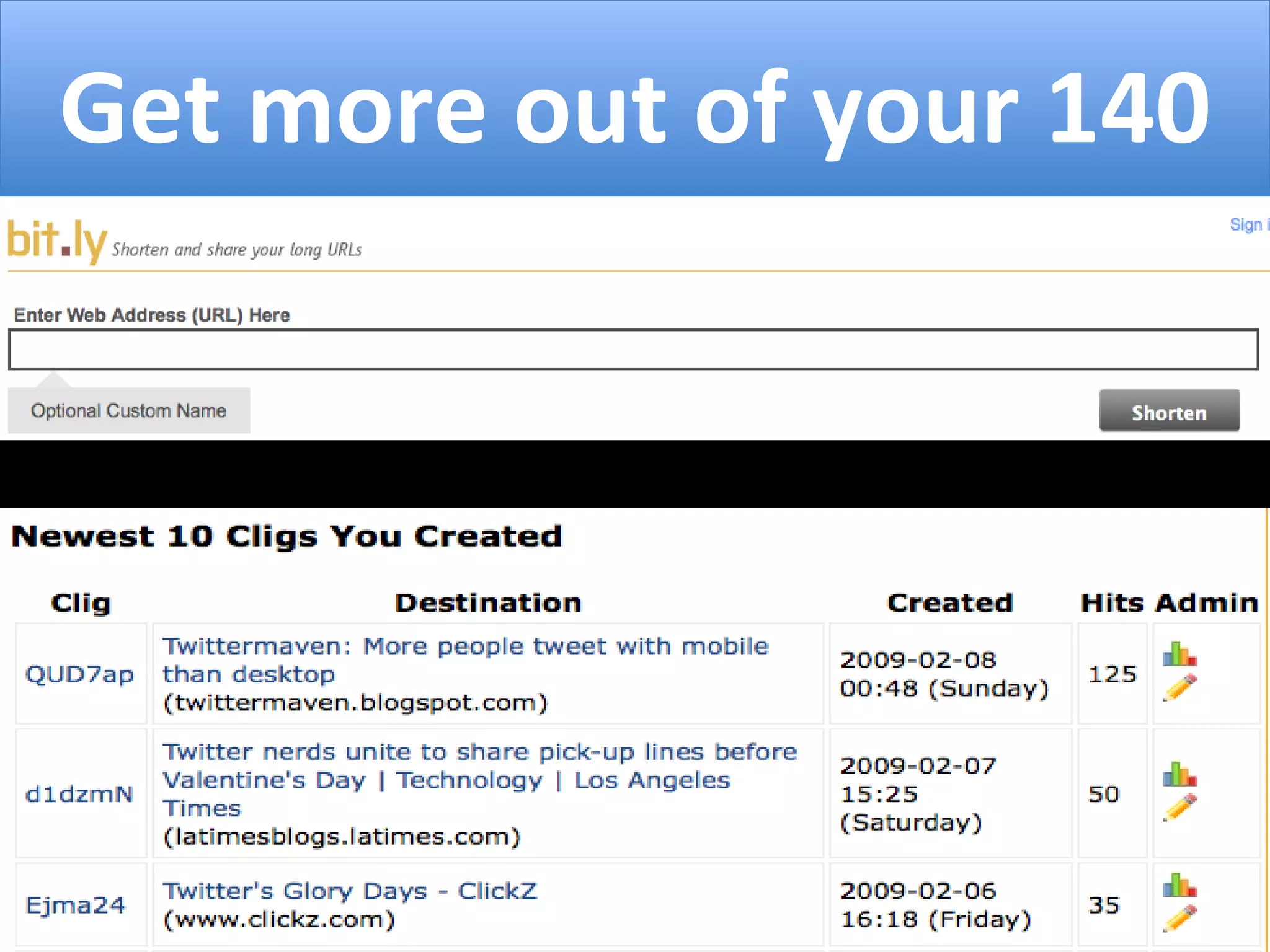Image resolution: width=1270 pixels, height=952 pixels.
Task: Open Twitter nerds unite pick-up lines link
Action: click(479, 780)
